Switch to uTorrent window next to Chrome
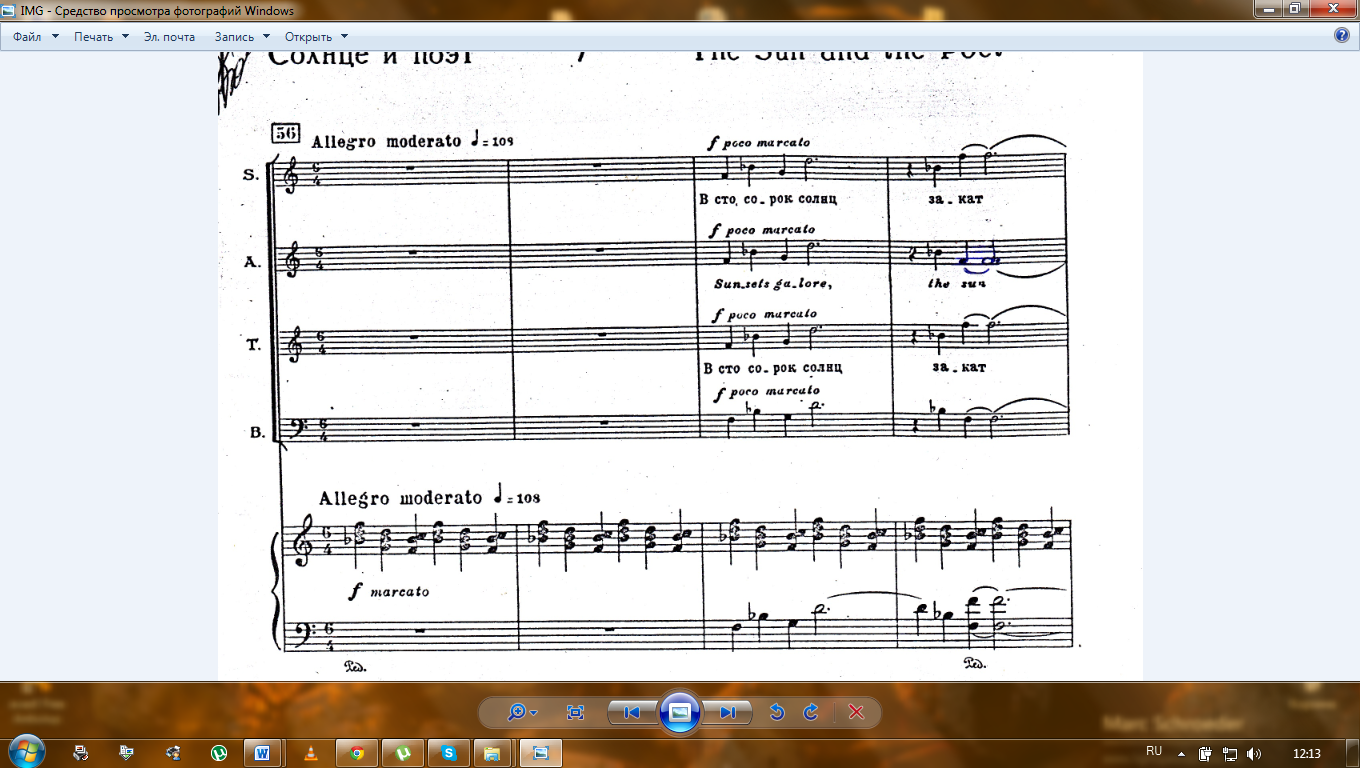Viewport: 1360px width, 768px height. pos(402,752)
